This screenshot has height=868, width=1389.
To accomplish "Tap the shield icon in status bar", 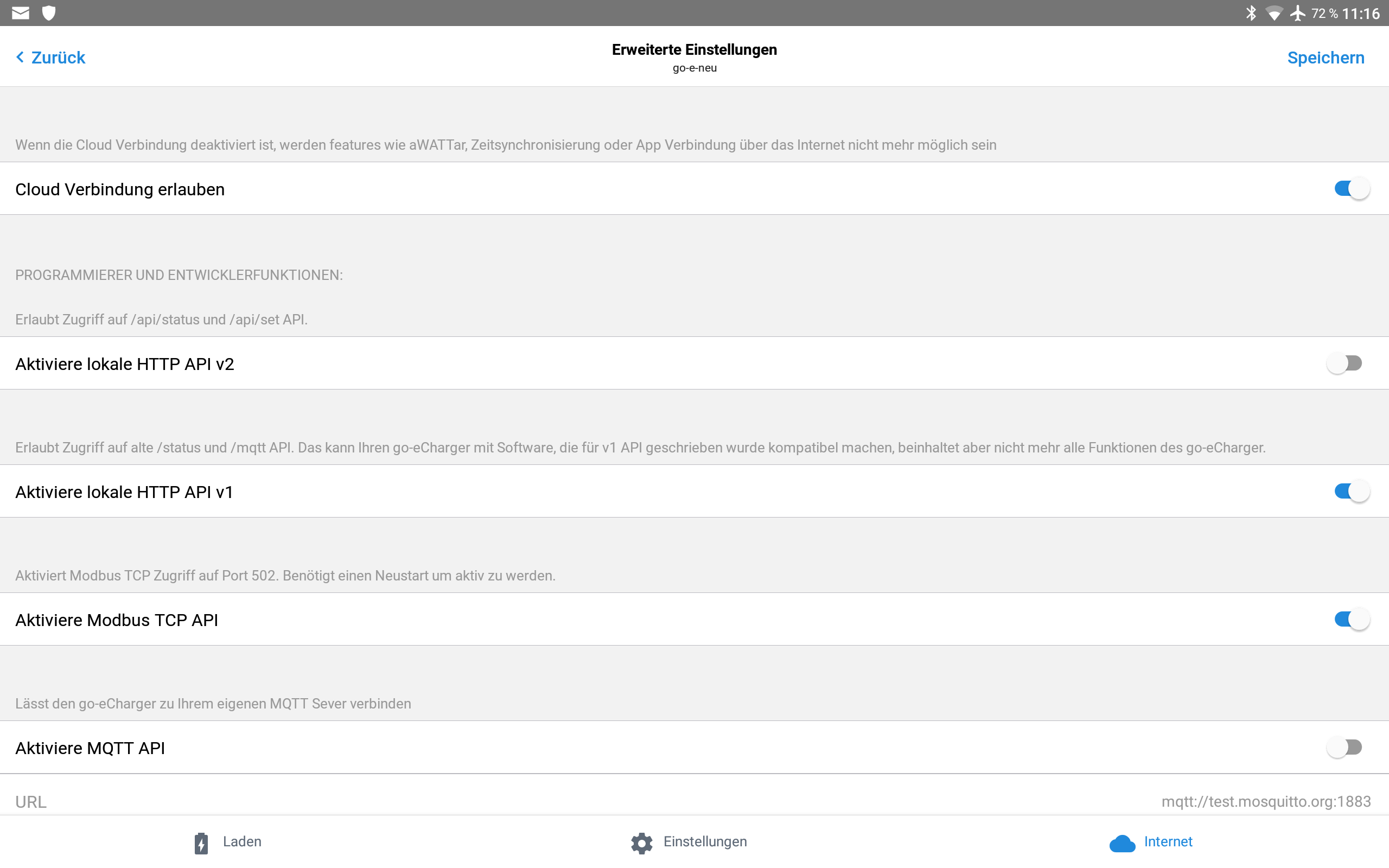I will pos(49,12).
